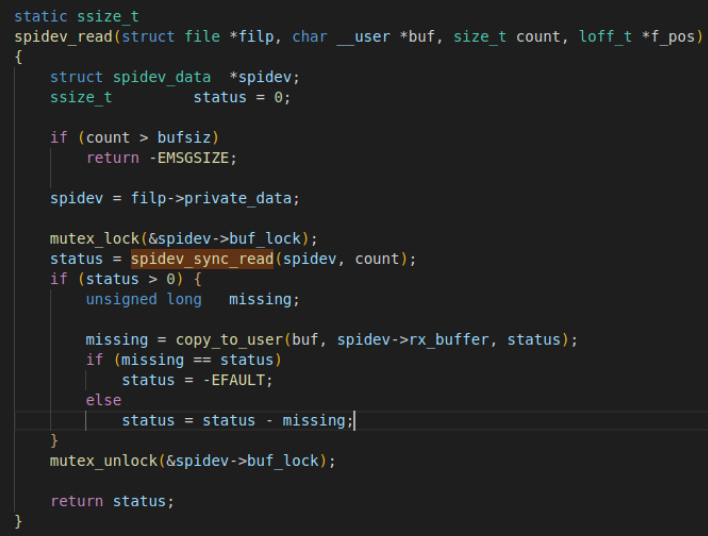Click the rx_buffer member reference
Image resolution: width=708 pixels, height=536 pixels.
[x=449, y=340]
